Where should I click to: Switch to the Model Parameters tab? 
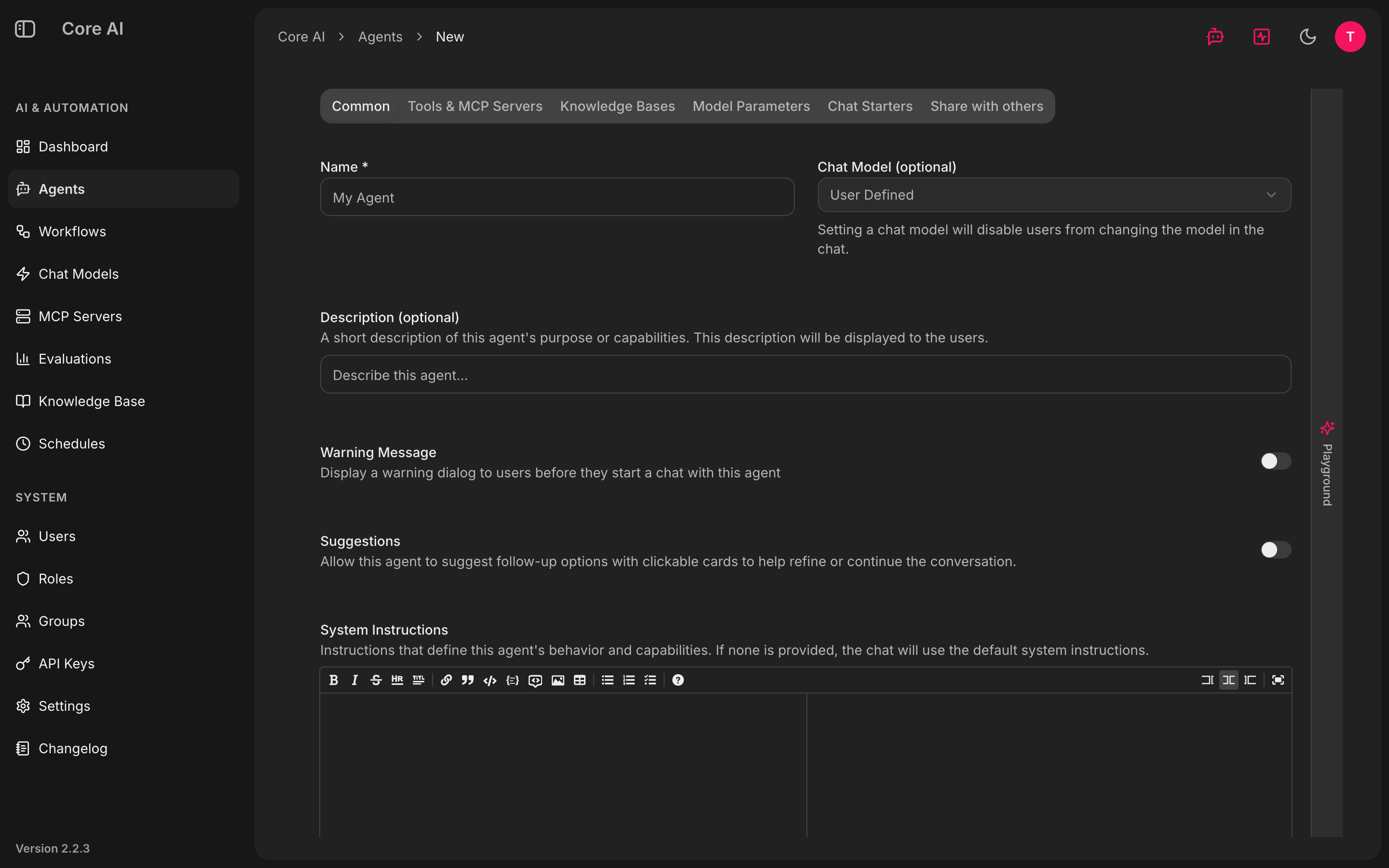[751, 106]
